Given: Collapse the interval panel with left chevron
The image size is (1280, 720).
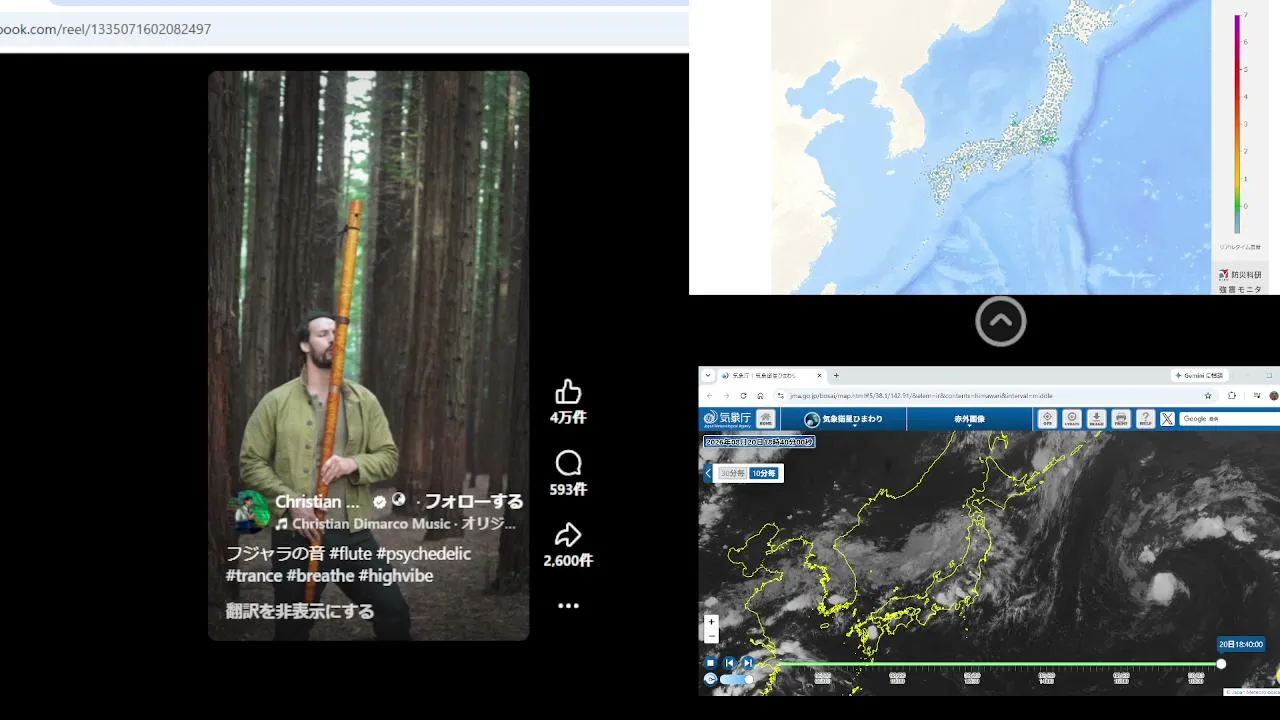Looking at the screenshot, I should coord(708,473).
